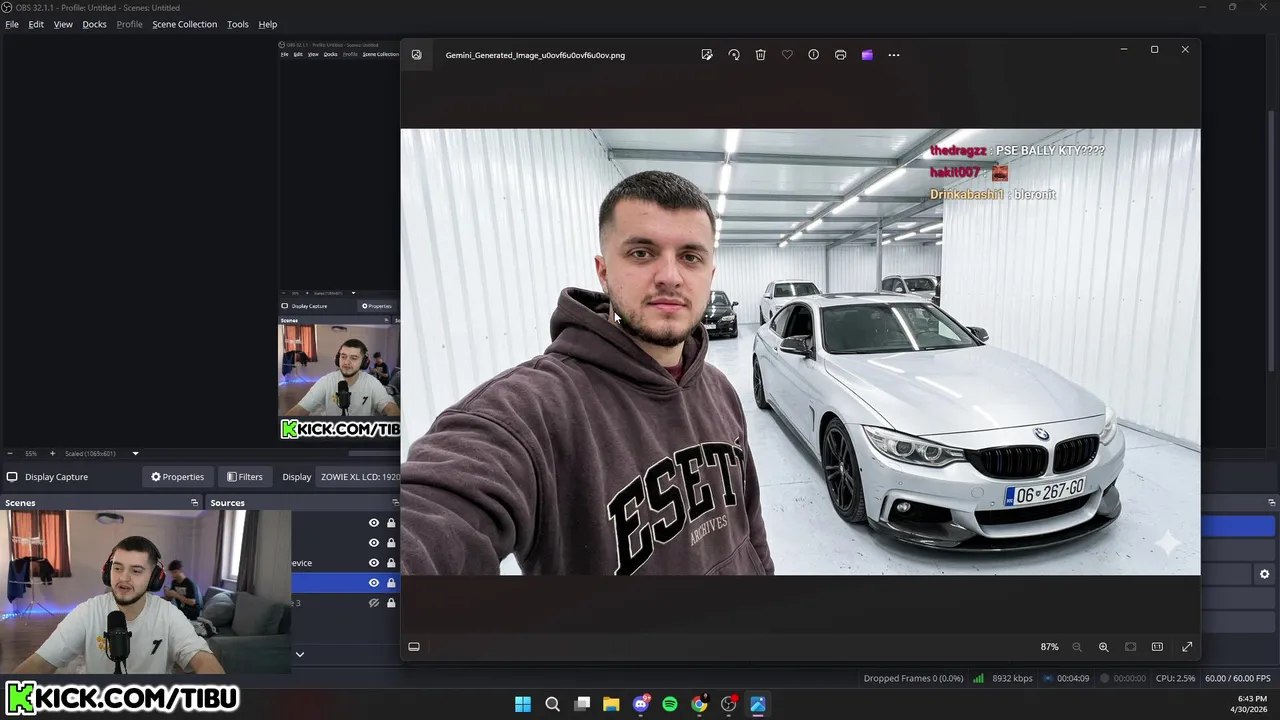The height and width of the screenshot is (720, 1280).
Task: Click the Photos gallery icon beside filename
Action: (x=416, y=55)
